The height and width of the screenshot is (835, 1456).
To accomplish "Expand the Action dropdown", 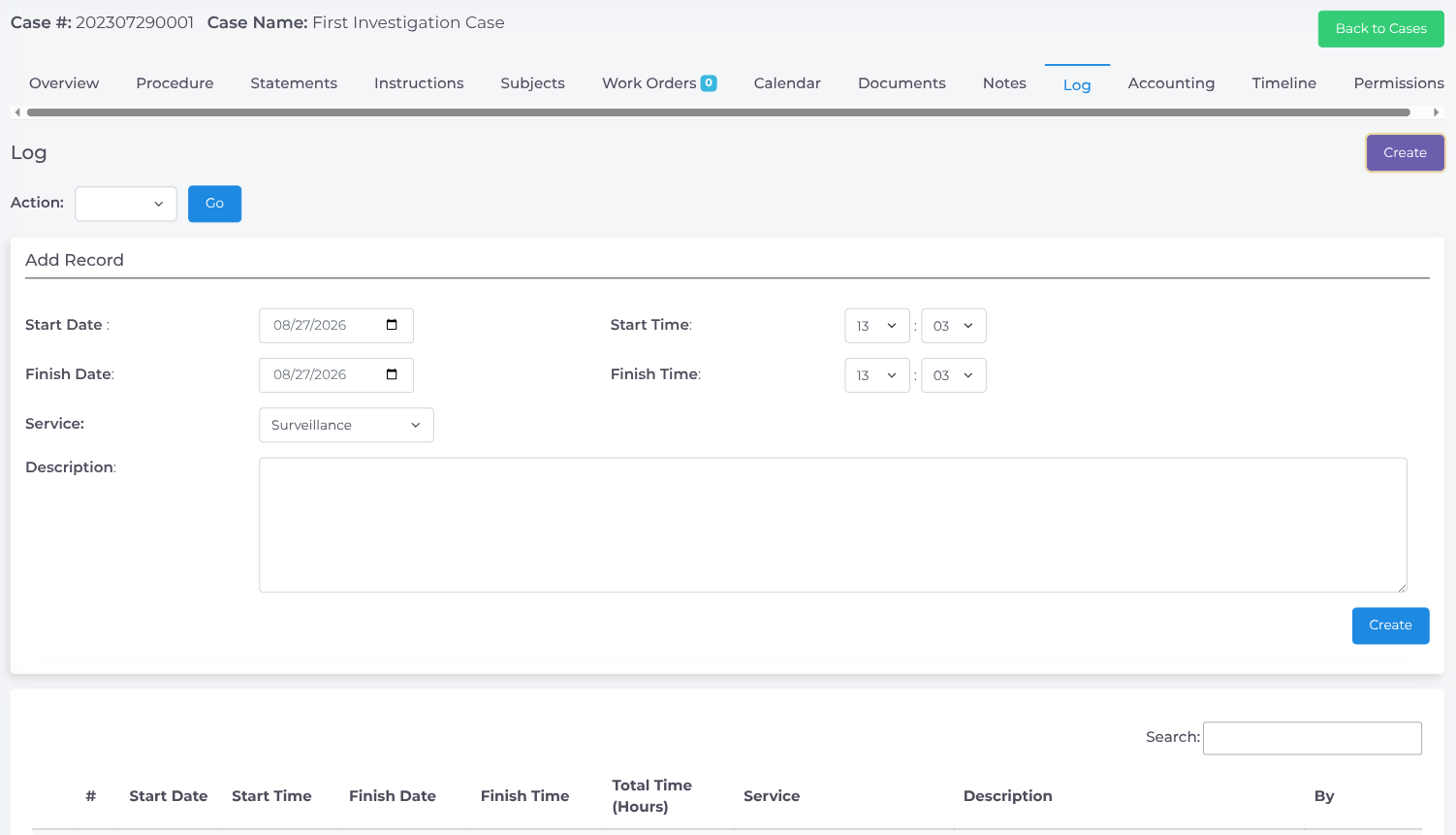I will click(x=126, y=204).
